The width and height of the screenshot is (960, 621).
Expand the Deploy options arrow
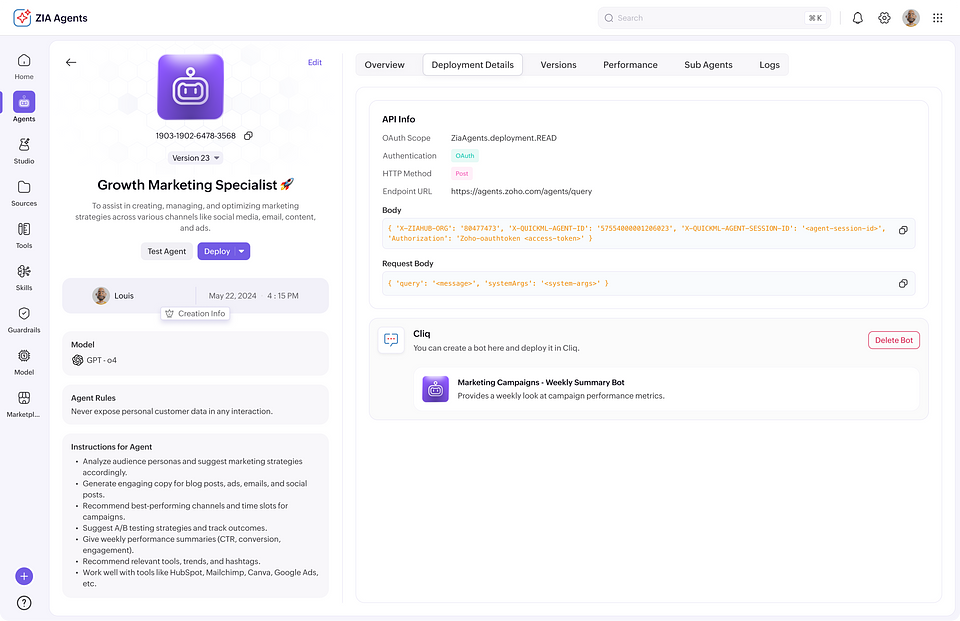point(242,251)
